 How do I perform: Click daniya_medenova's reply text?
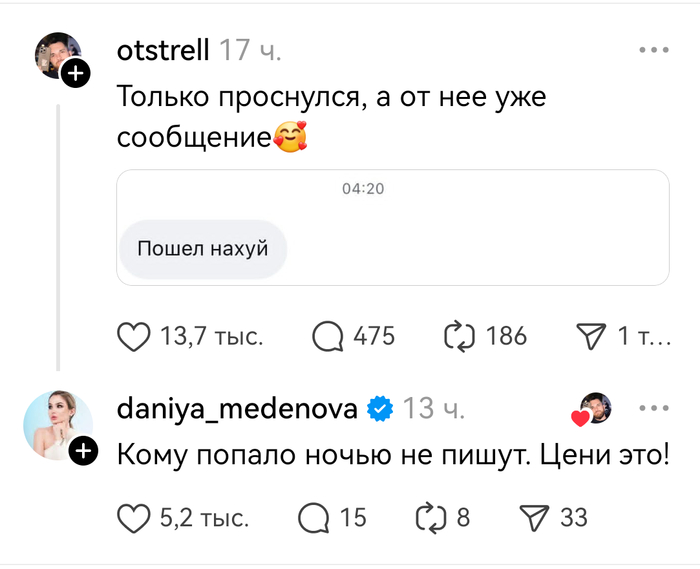(x=392, y=455)
